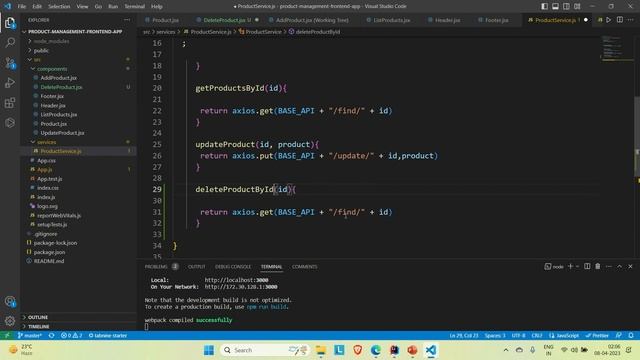Open the Source Control view

point(10,62)
